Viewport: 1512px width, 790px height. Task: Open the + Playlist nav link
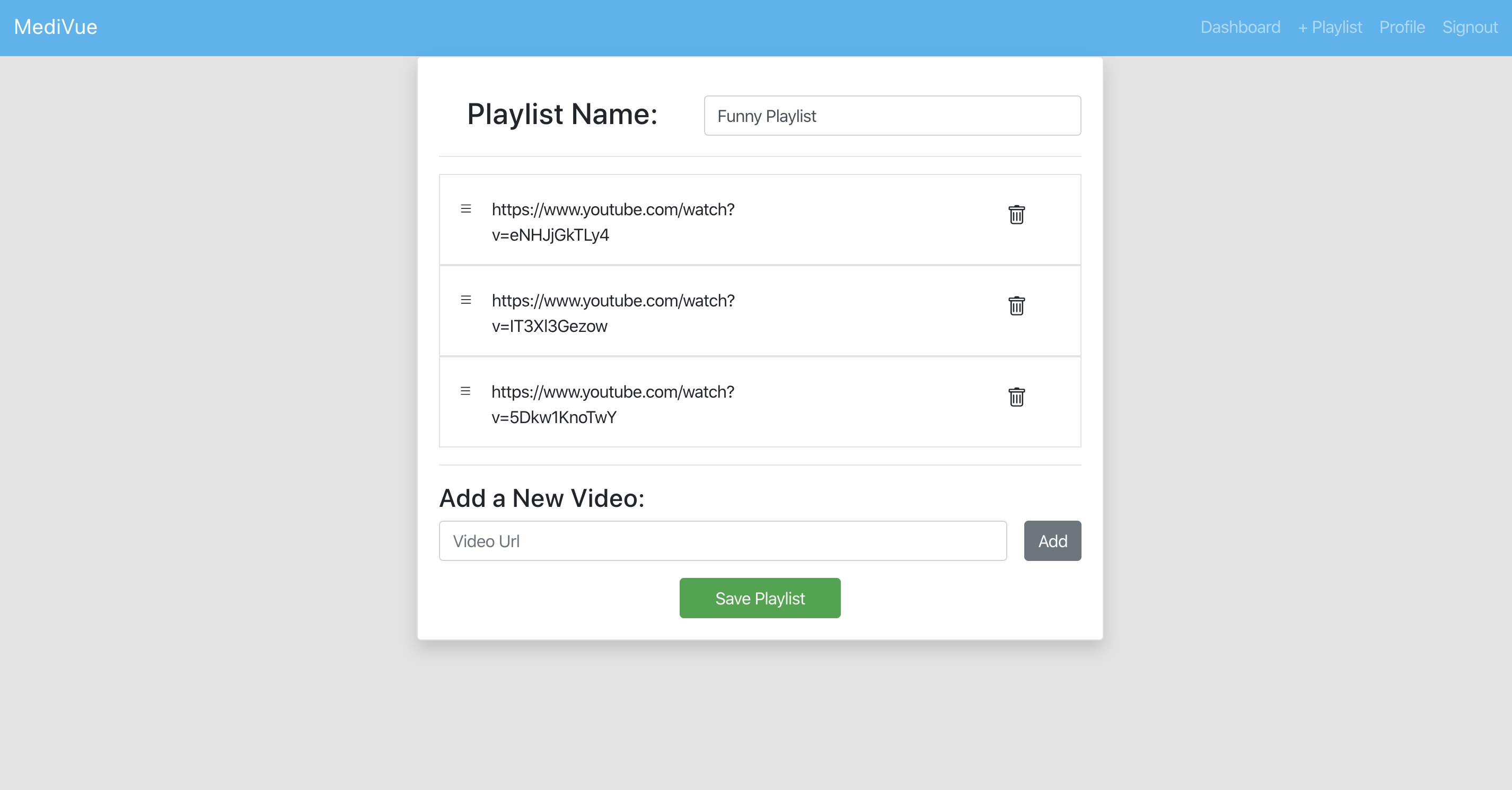click(1330, 28)
